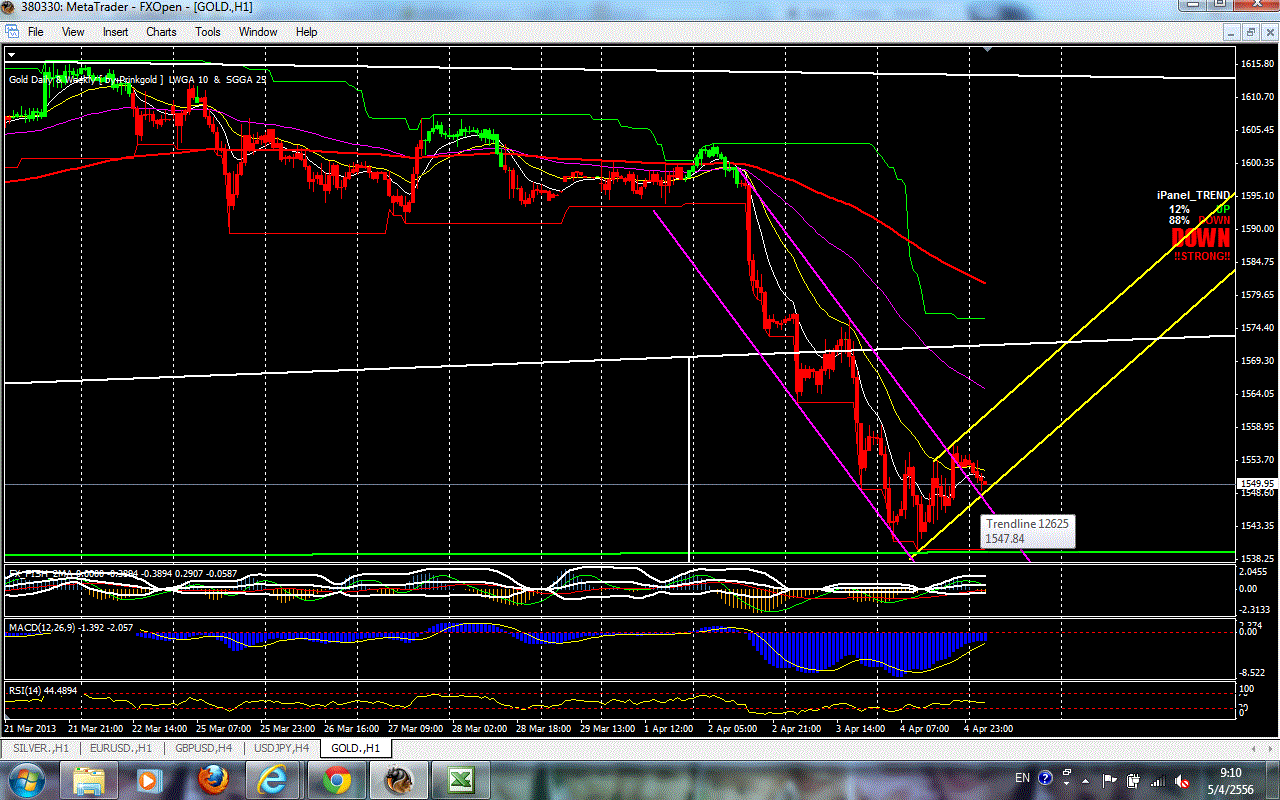Open Firefox from the taskbar
The height and width of the screenshot is (800, 1280).
click(x=212, y=780)
